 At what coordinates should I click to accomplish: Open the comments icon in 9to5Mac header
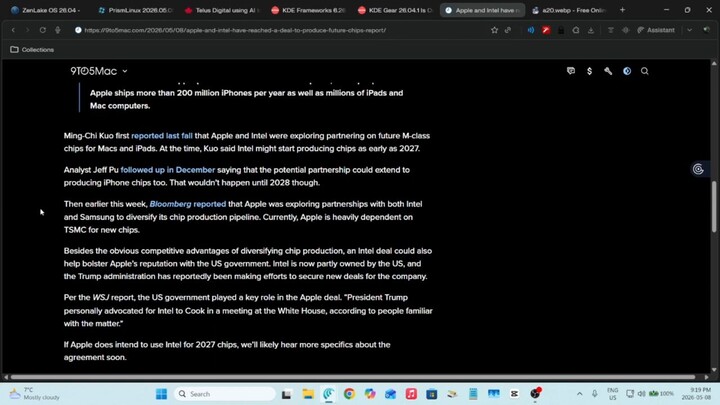tap(571, 71)
